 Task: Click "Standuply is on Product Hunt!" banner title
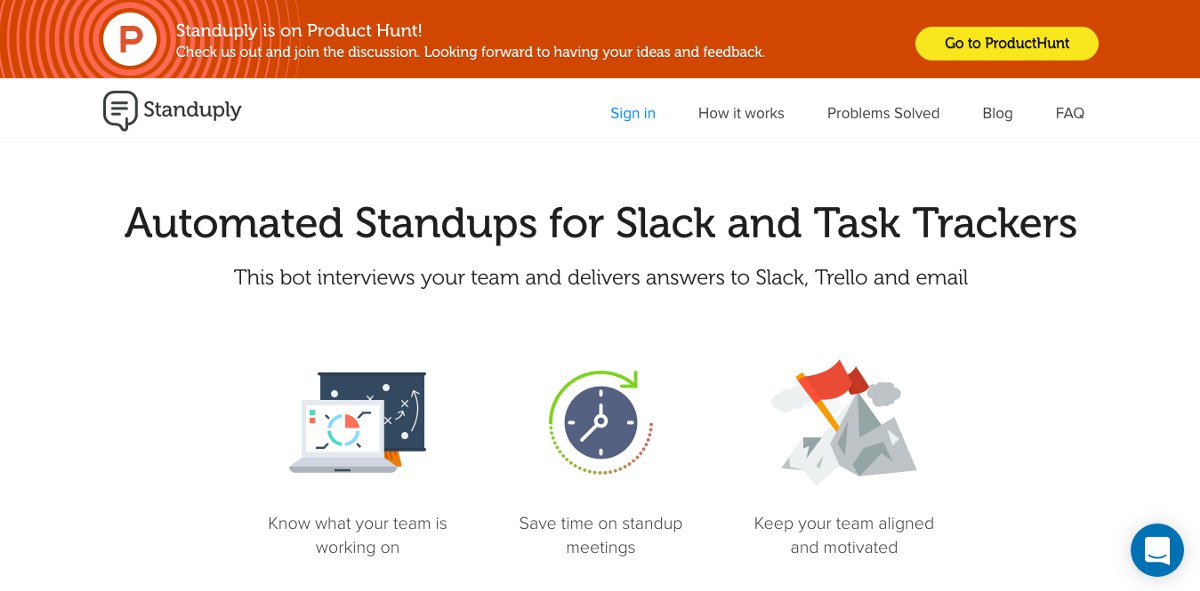299,31
